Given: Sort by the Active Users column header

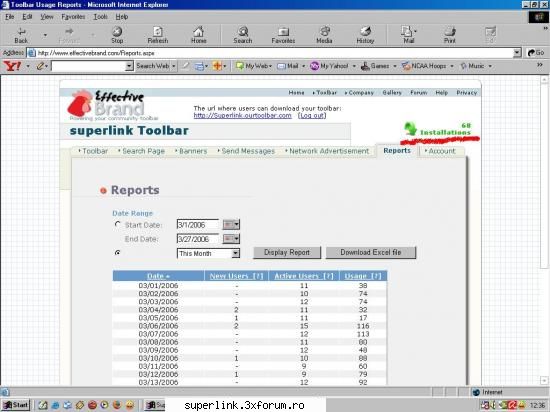Looking at the screenshot, I should coord(304,276).
